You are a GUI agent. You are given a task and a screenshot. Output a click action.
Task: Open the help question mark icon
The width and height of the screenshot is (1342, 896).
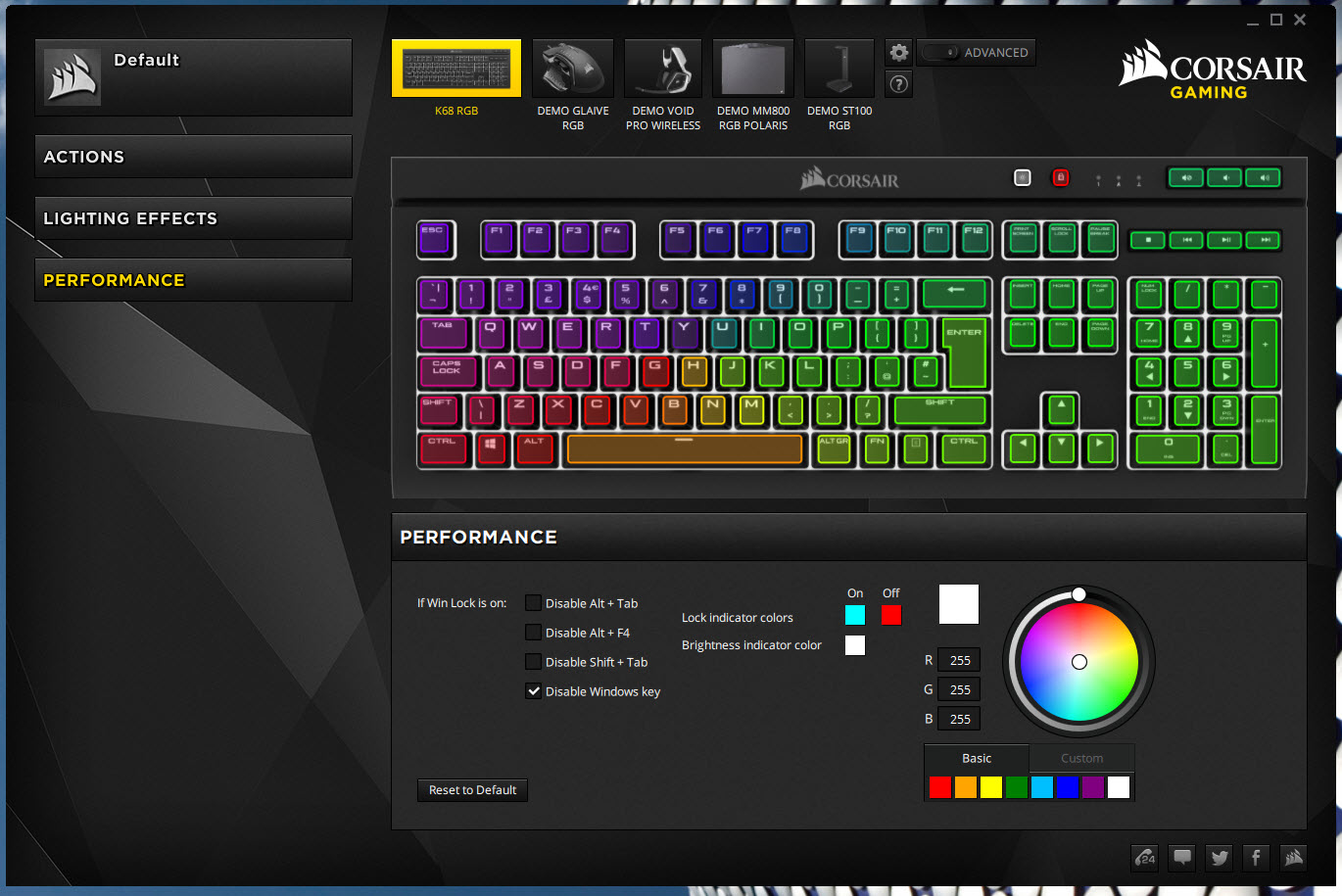click(898, 84)
